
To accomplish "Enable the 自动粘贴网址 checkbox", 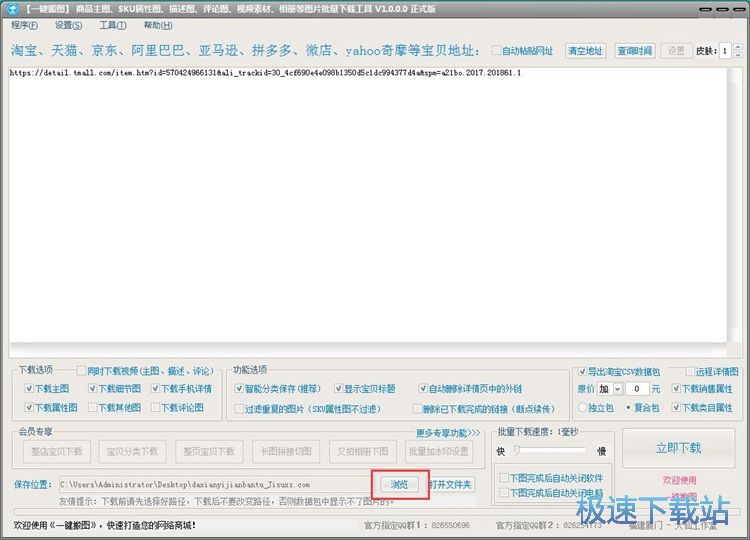I will pyautogui.click(x=496, y=51).
